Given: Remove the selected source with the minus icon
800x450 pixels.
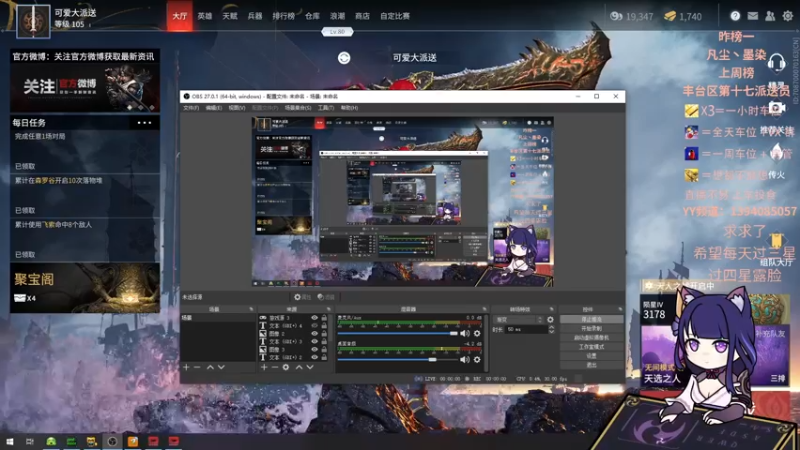Looking at the screenshot, I should point(274,367).
